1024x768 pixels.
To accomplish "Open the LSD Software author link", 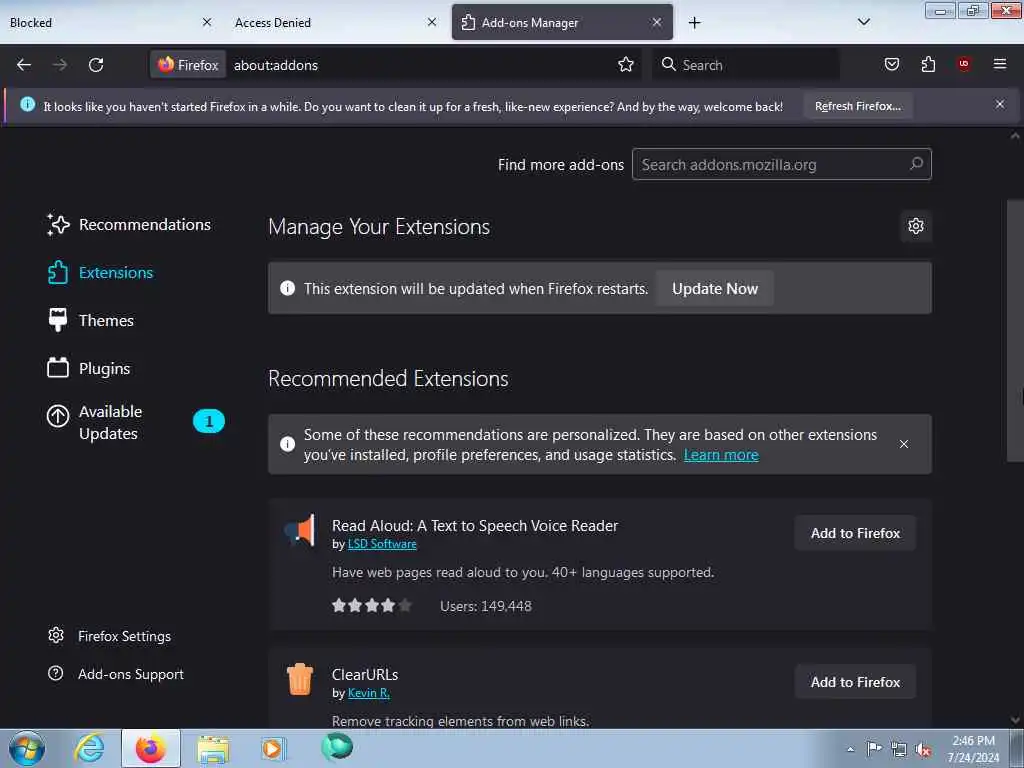I will coord(382,544).
